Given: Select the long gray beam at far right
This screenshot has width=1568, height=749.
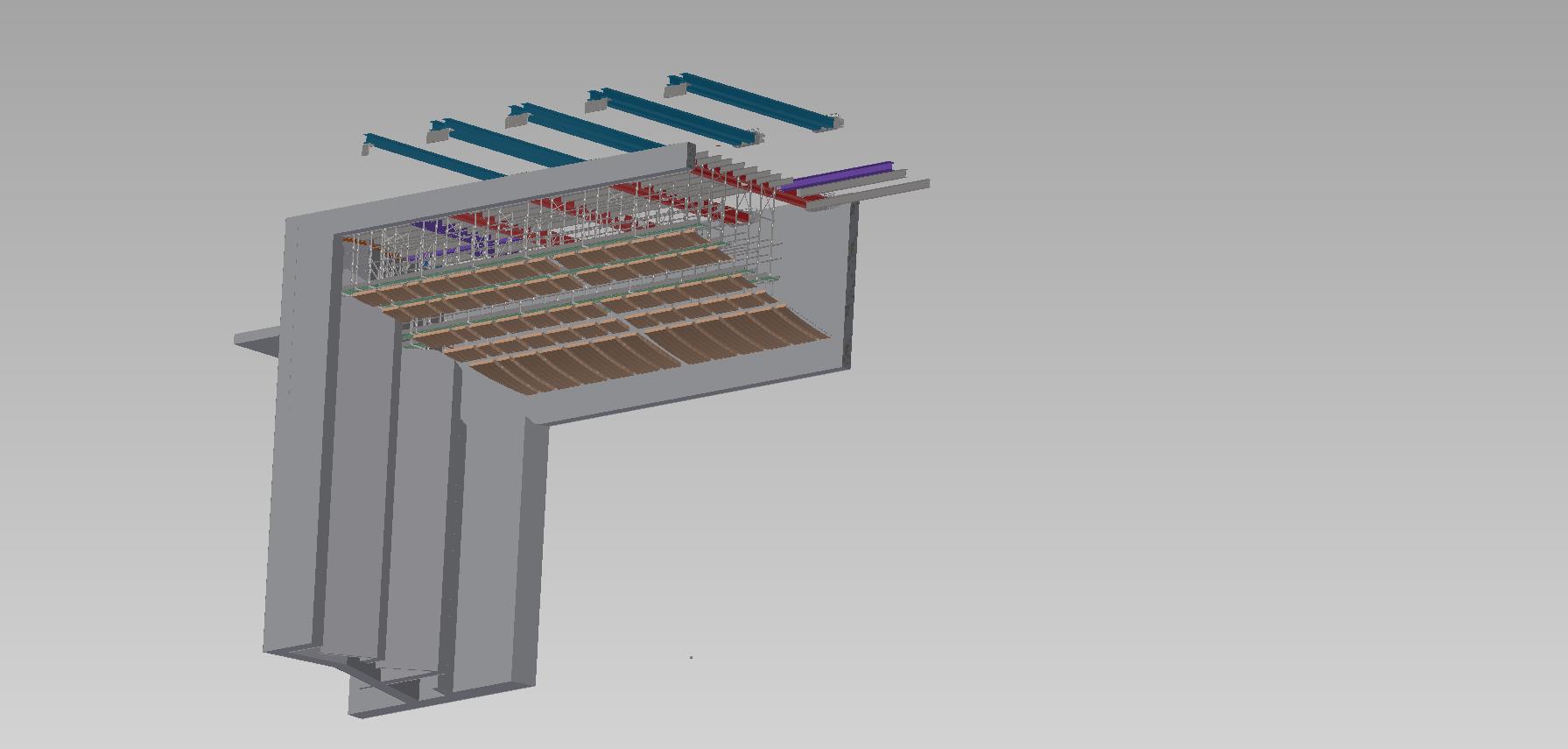Looking at the screenshot, I should 868,194.
